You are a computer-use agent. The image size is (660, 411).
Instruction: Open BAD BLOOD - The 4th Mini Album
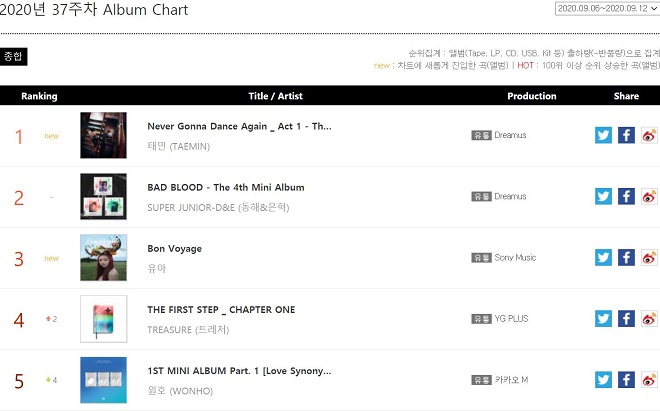click(226, 187)
